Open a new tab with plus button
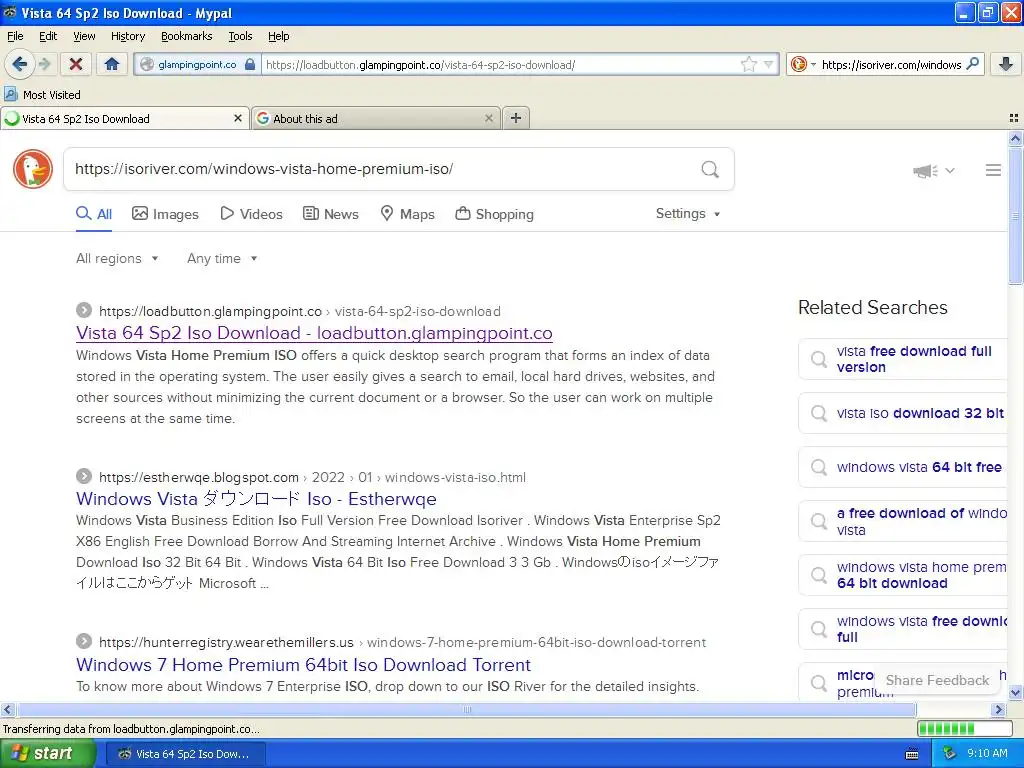 point(516,118)
